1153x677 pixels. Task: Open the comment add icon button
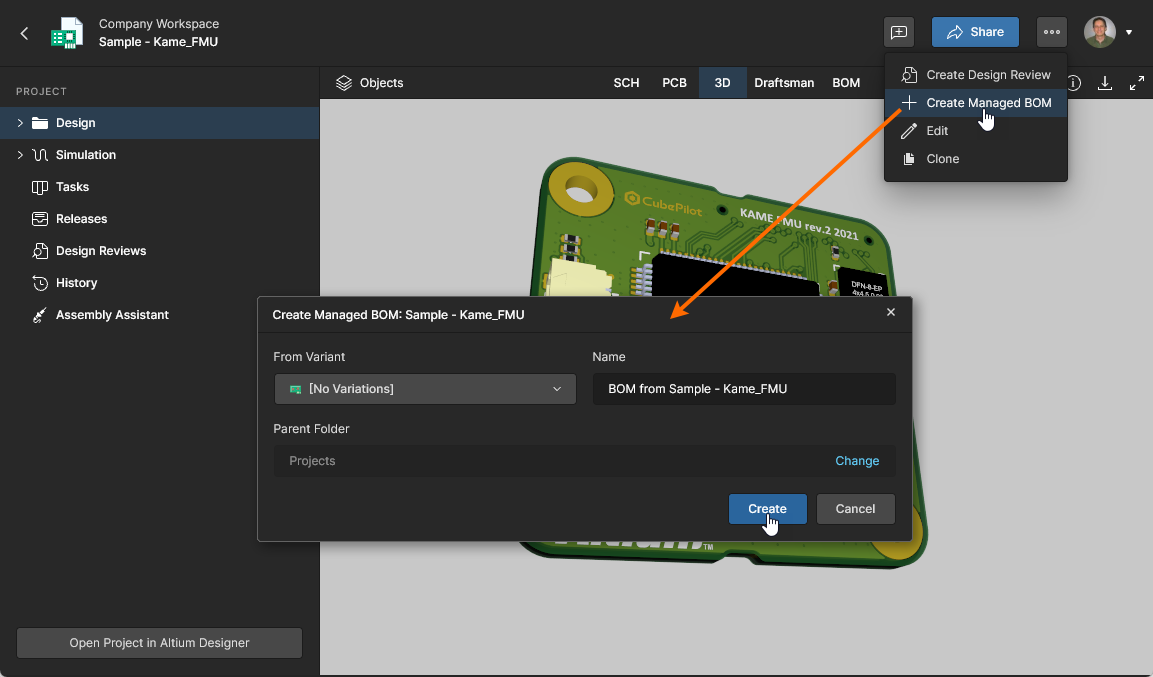[899, 32]
